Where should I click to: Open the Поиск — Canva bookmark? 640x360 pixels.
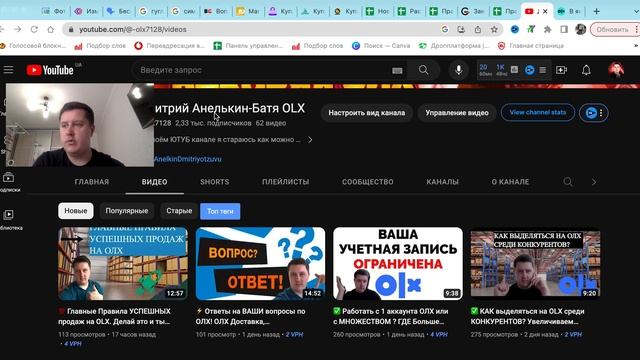(x=381, y=46)
